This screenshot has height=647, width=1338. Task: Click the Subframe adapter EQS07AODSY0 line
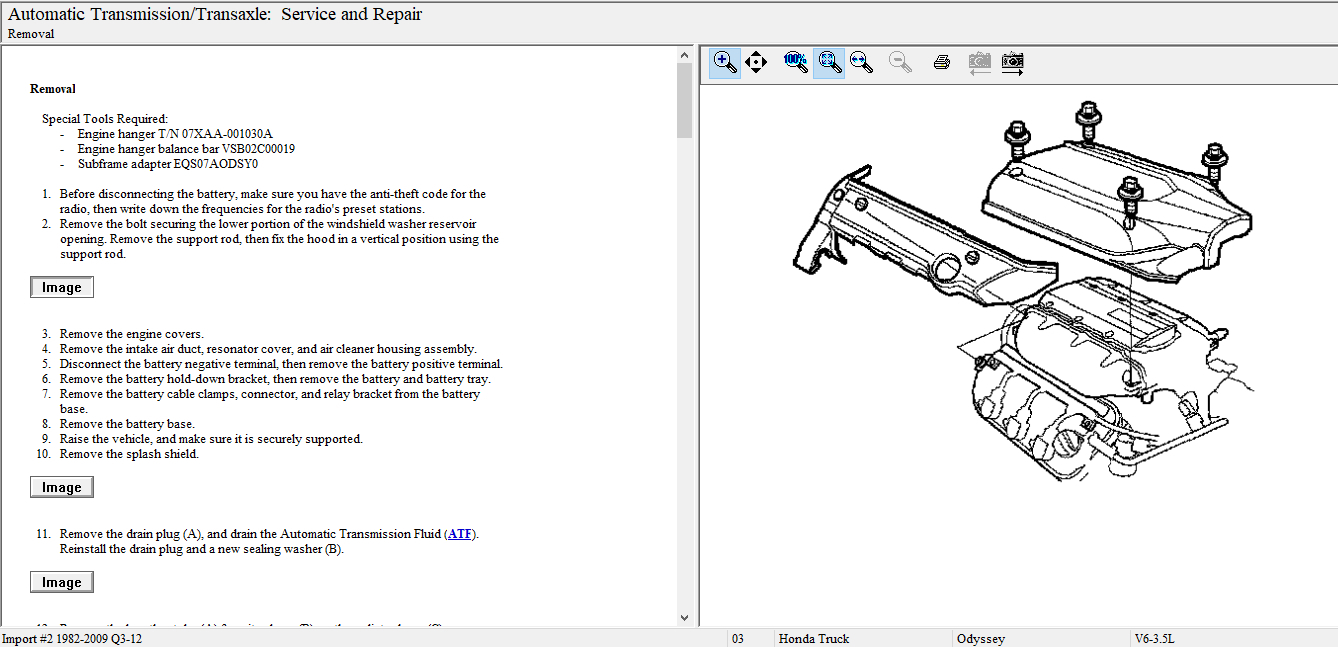click(168, 164)
